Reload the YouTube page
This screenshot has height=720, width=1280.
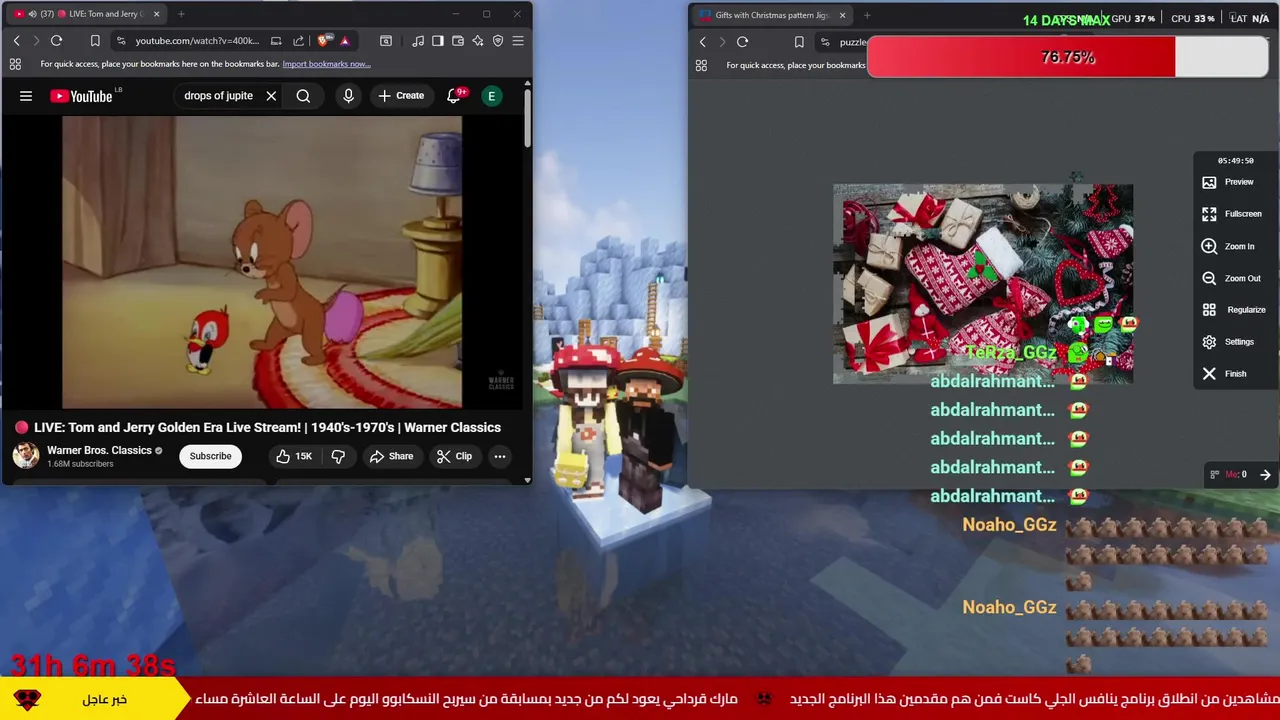[x=56, y=41]
